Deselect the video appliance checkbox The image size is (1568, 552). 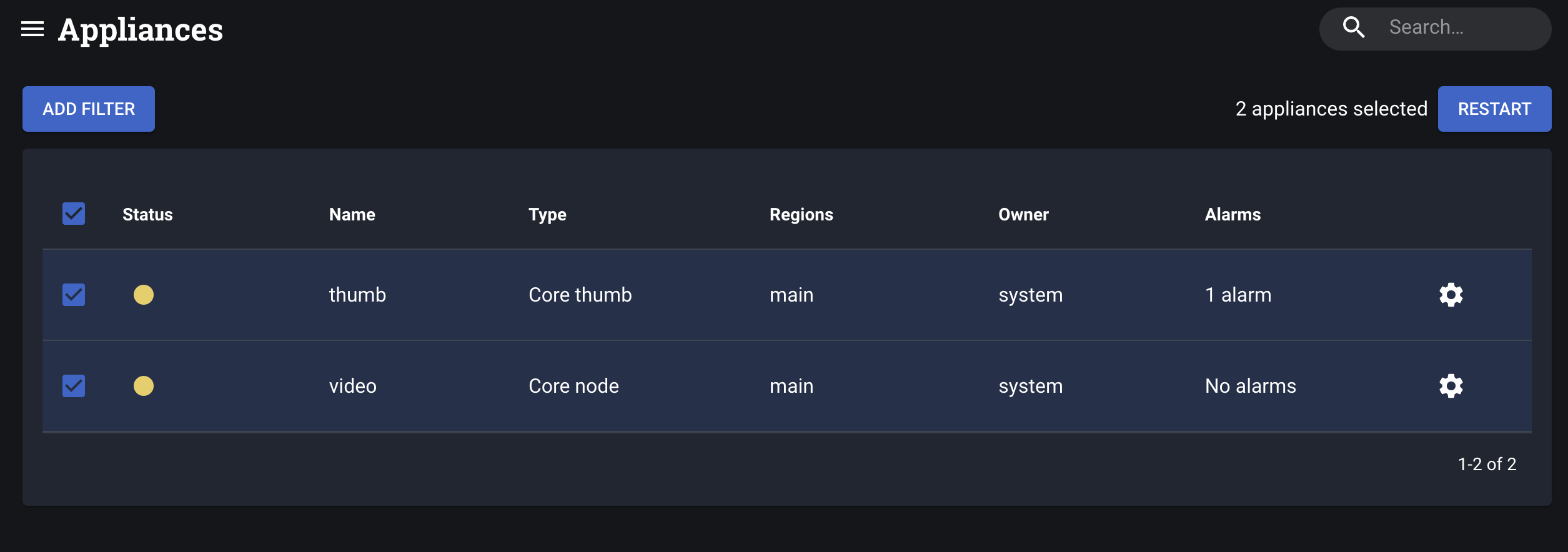coord(74,386)
